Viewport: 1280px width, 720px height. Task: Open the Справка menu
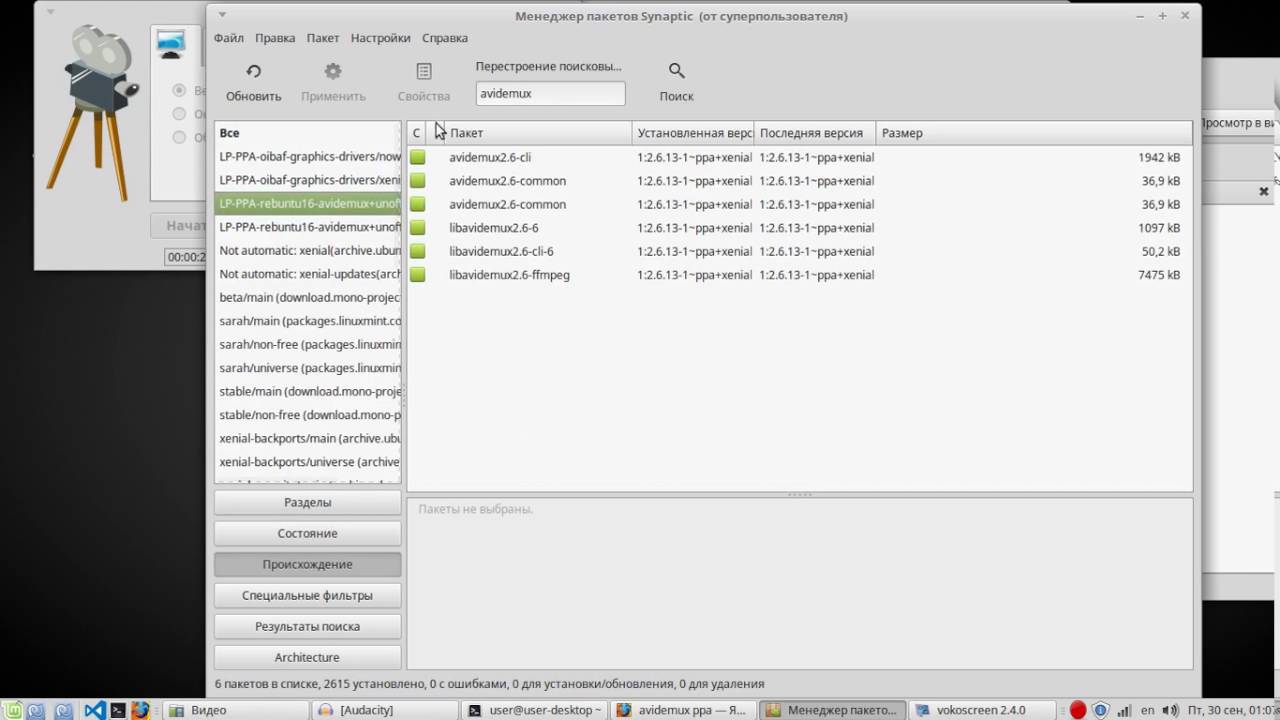point(445,38)
